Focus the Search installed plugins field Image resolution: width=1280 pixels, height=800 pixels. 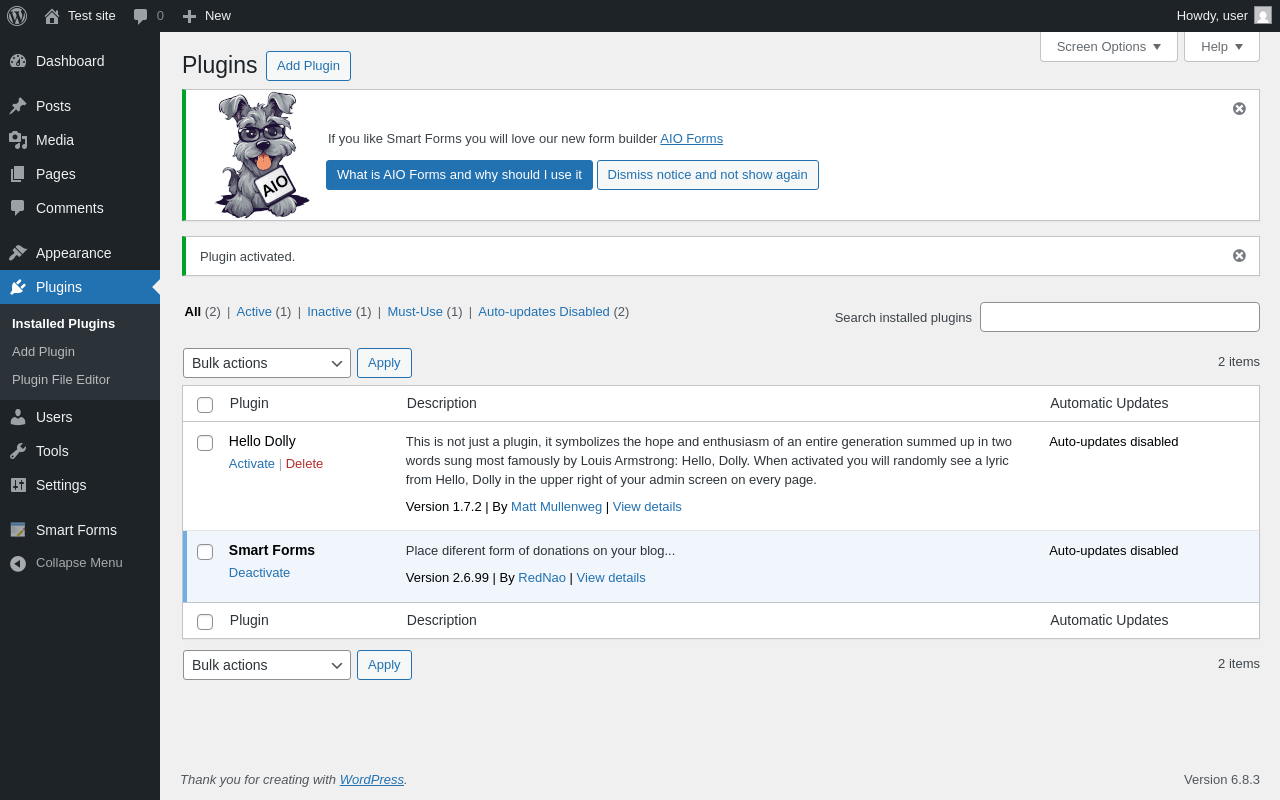[1120, 317]
